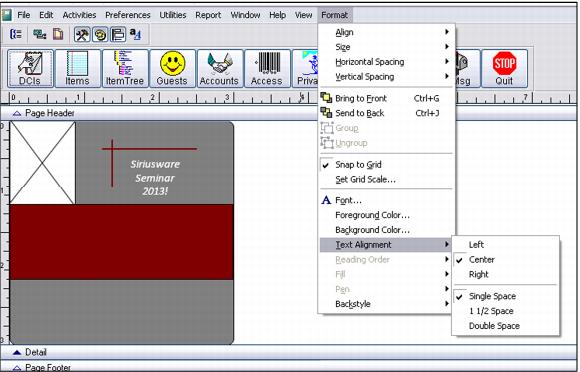Click the Font 'A' icon in menu
580x372 pixels.
[326, 200]
